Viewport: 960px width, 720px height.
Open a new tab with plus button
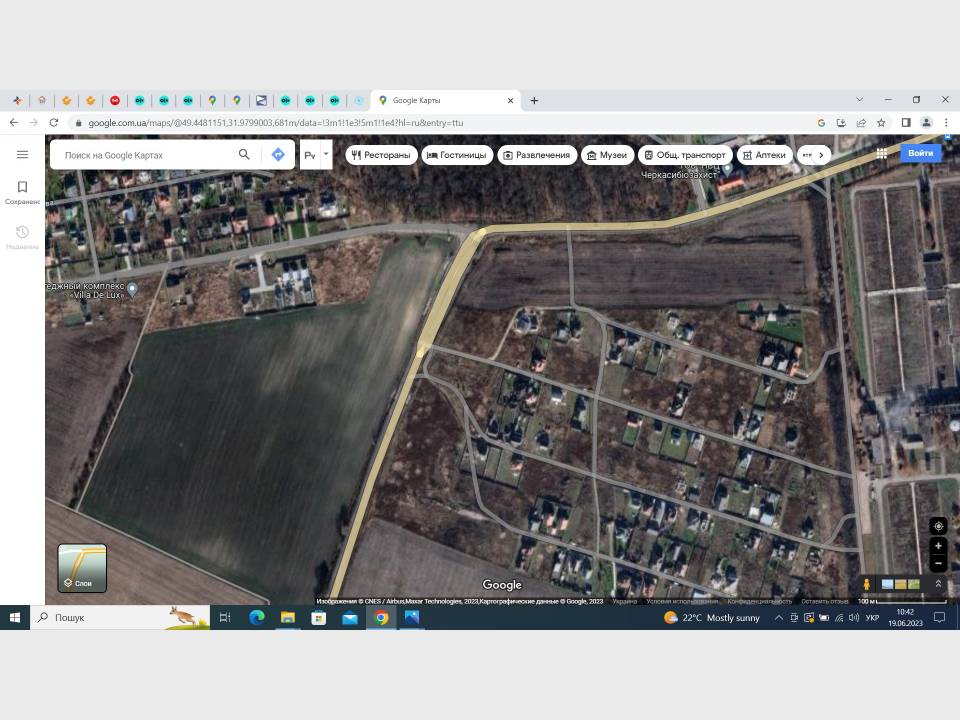(x=534, y=100)
